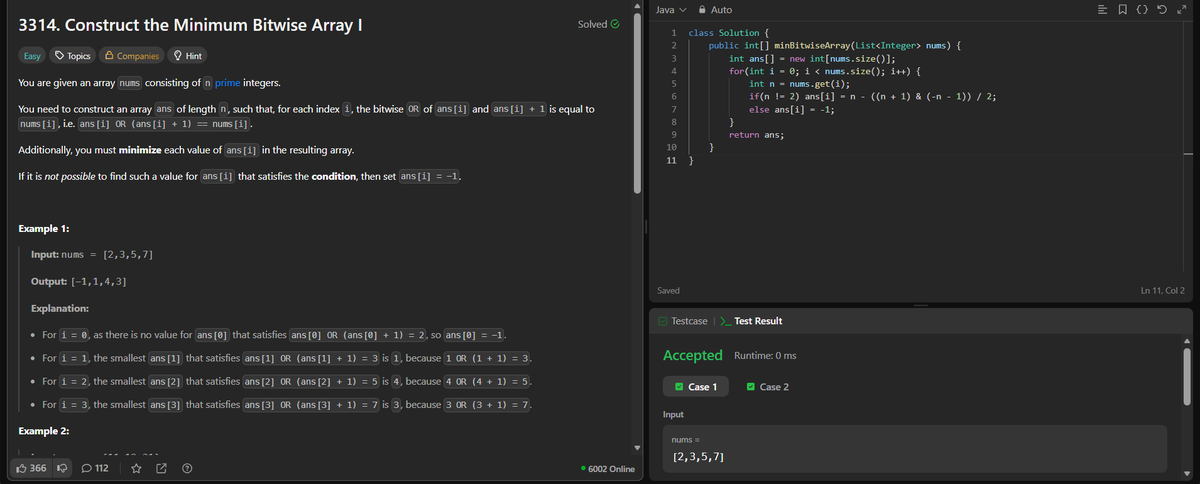Image resolution: width=1200 pixels, height=484 pixels.
Task: Open the 112 comments icon
Action: 87,468
